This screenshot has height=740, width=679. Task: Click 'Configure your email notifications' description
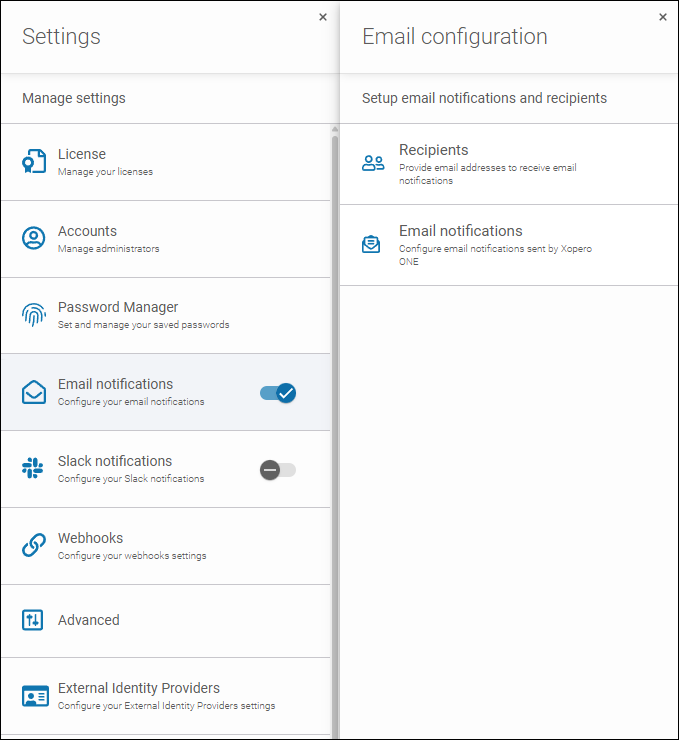pos(131,402)
